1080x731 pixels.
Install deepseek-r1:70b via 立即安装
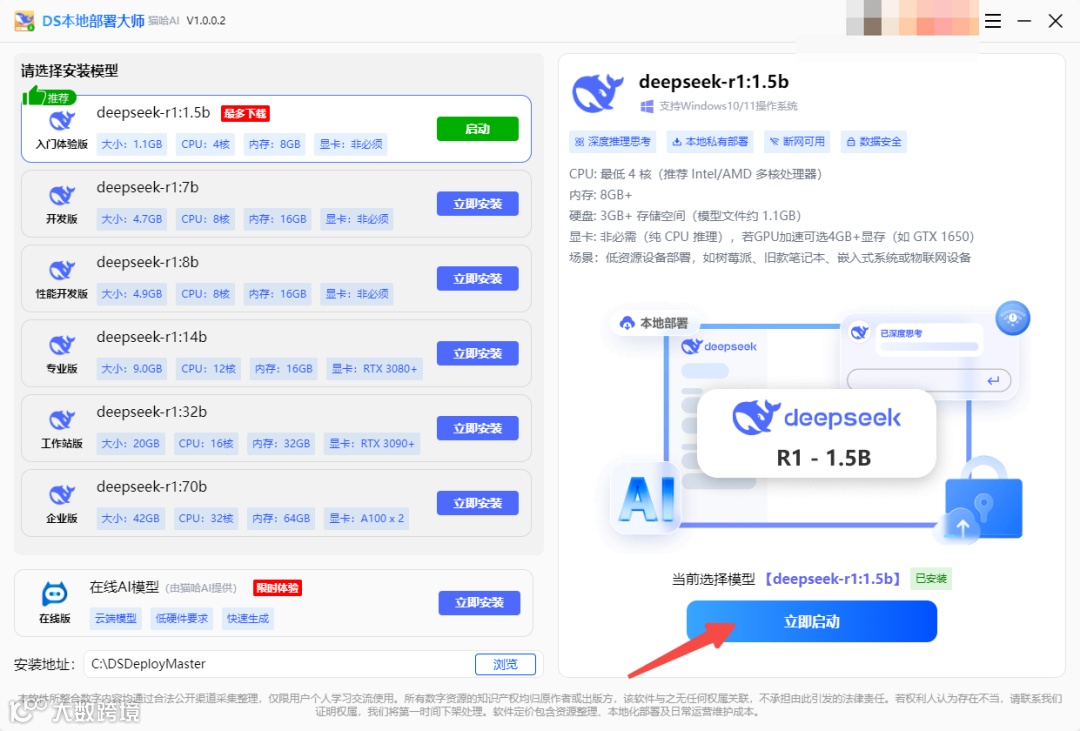(477, 503)
